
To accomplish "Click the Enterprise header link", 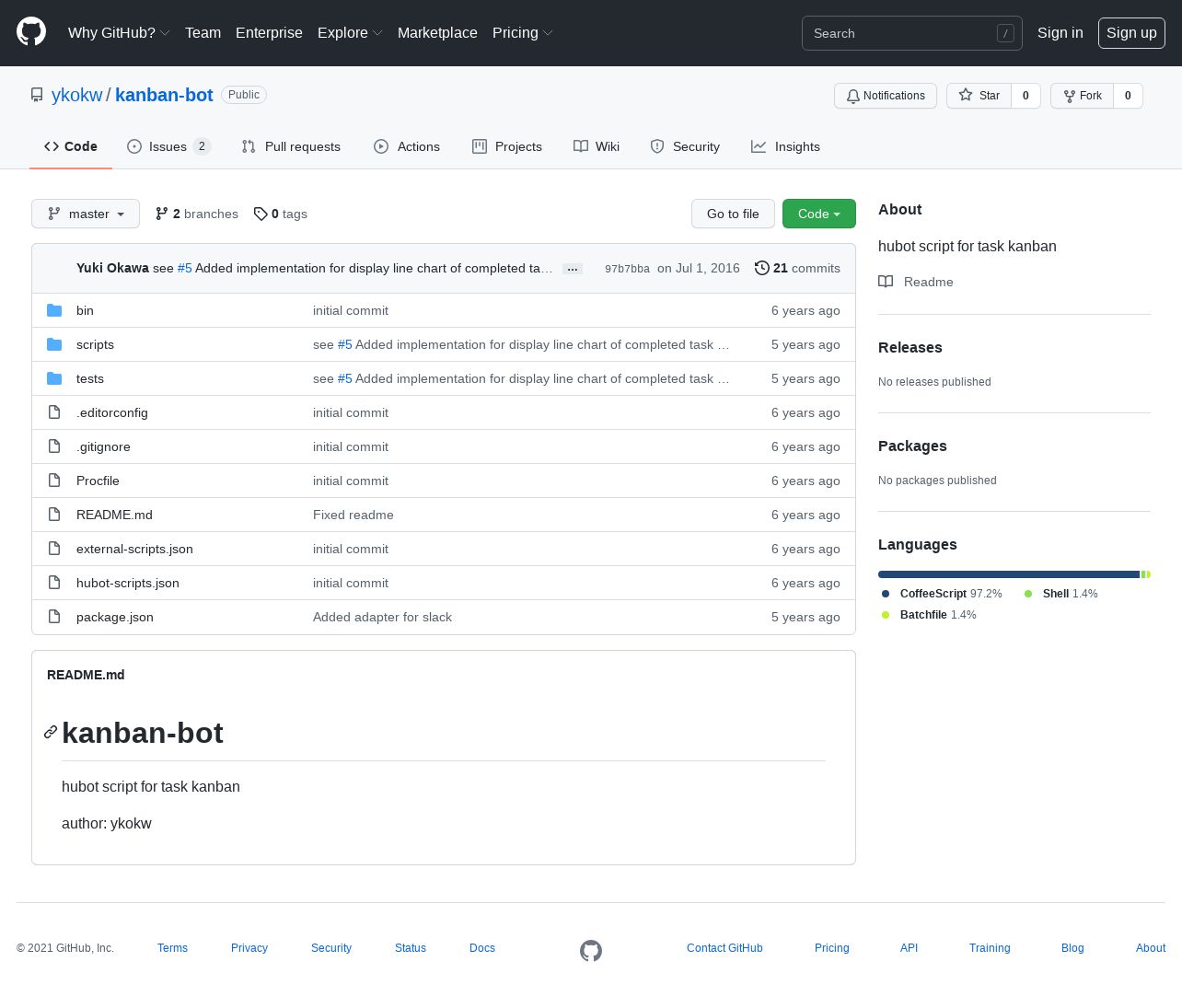I will click(x=269, y=33).
